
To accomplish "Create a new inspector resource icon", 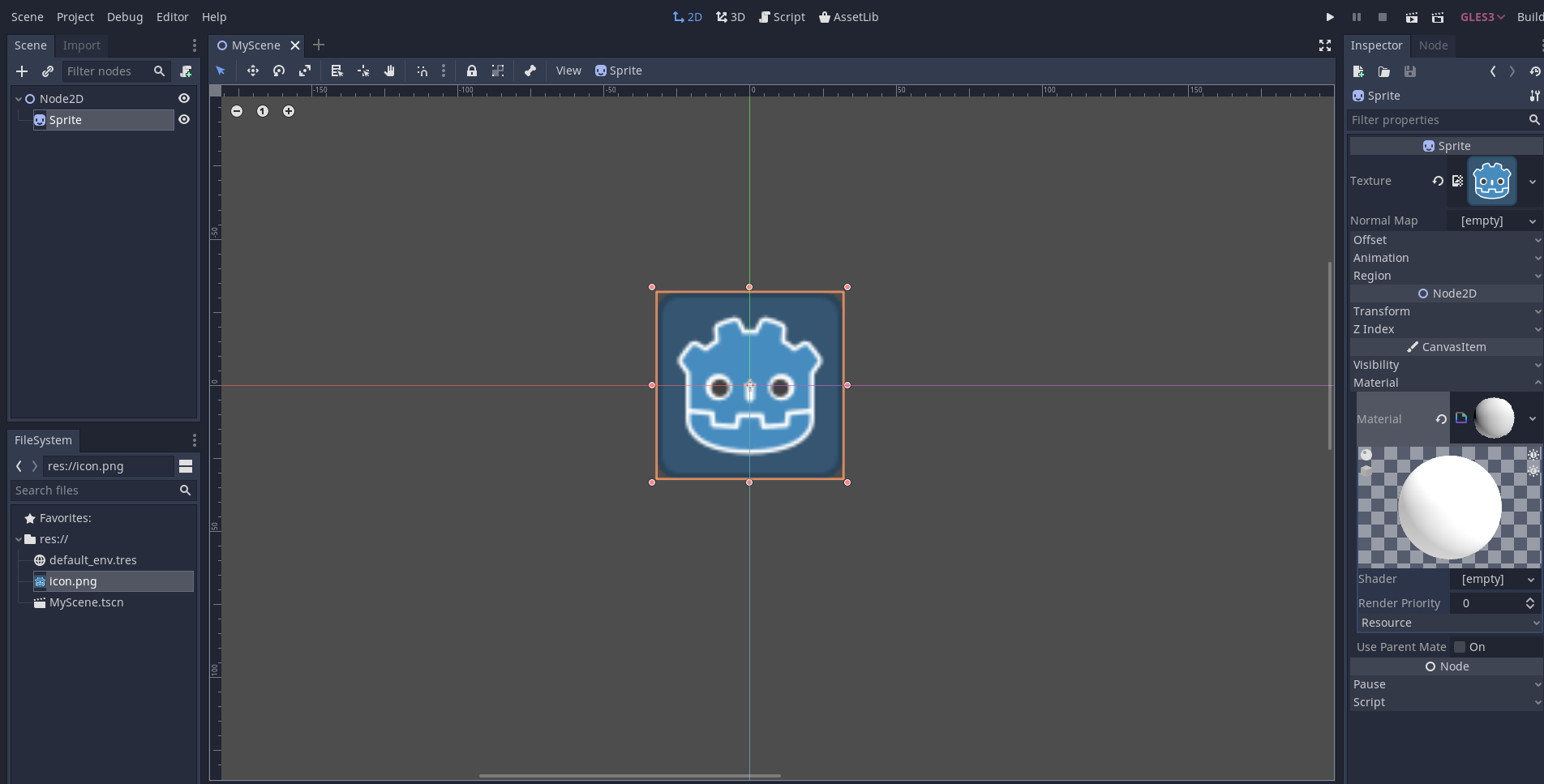I will tap(1358, 71).
